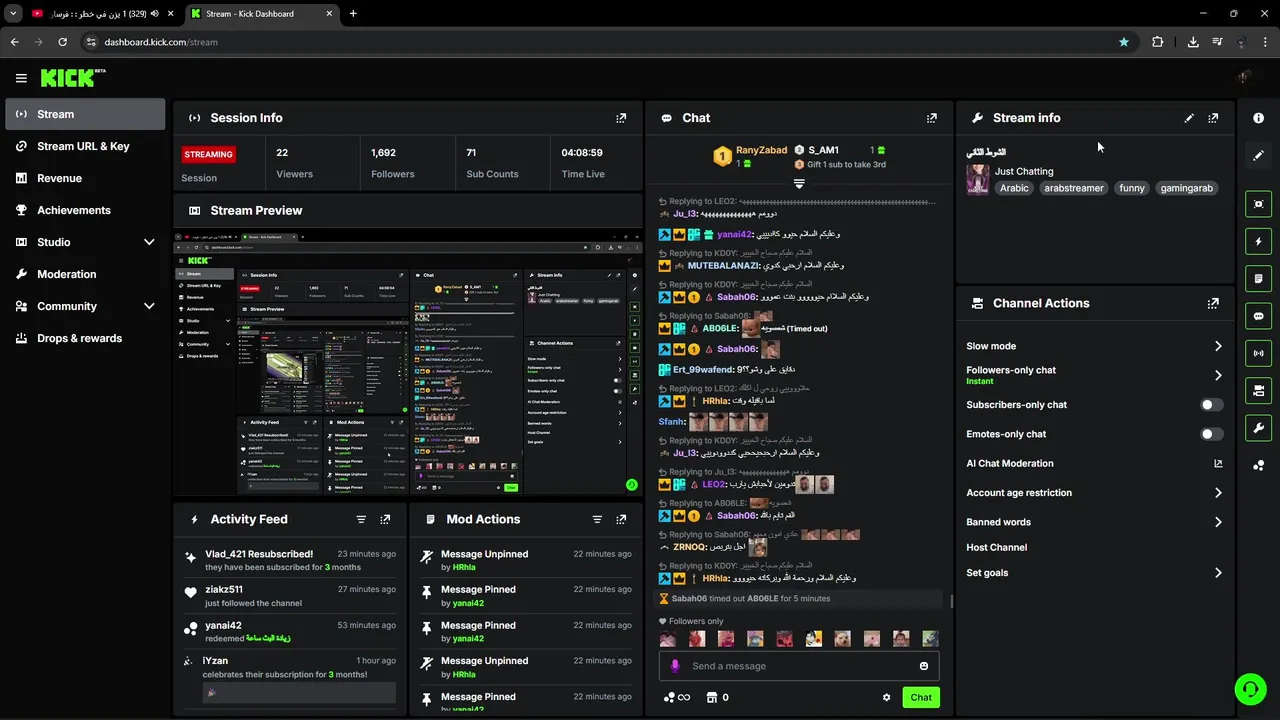Open the emoji picker in message box

(x=924, y=666)
